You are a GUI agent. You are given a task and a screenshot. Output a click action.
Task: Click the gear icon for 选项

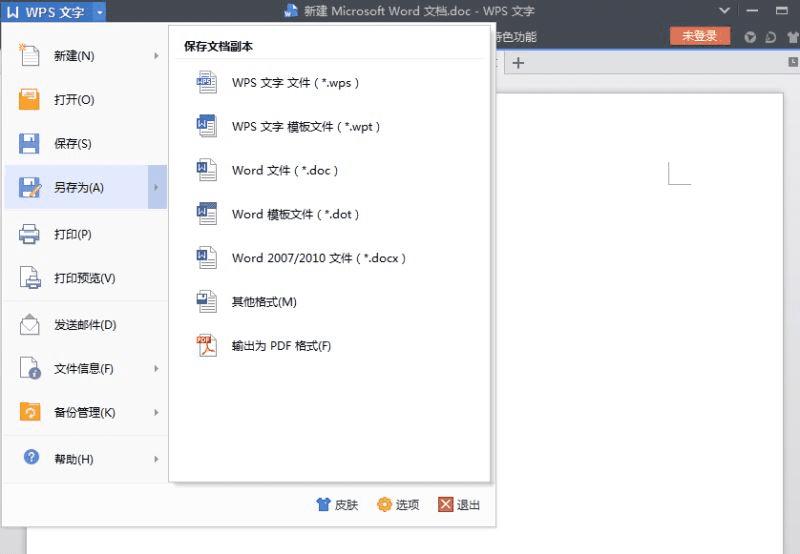coord(384,505)
